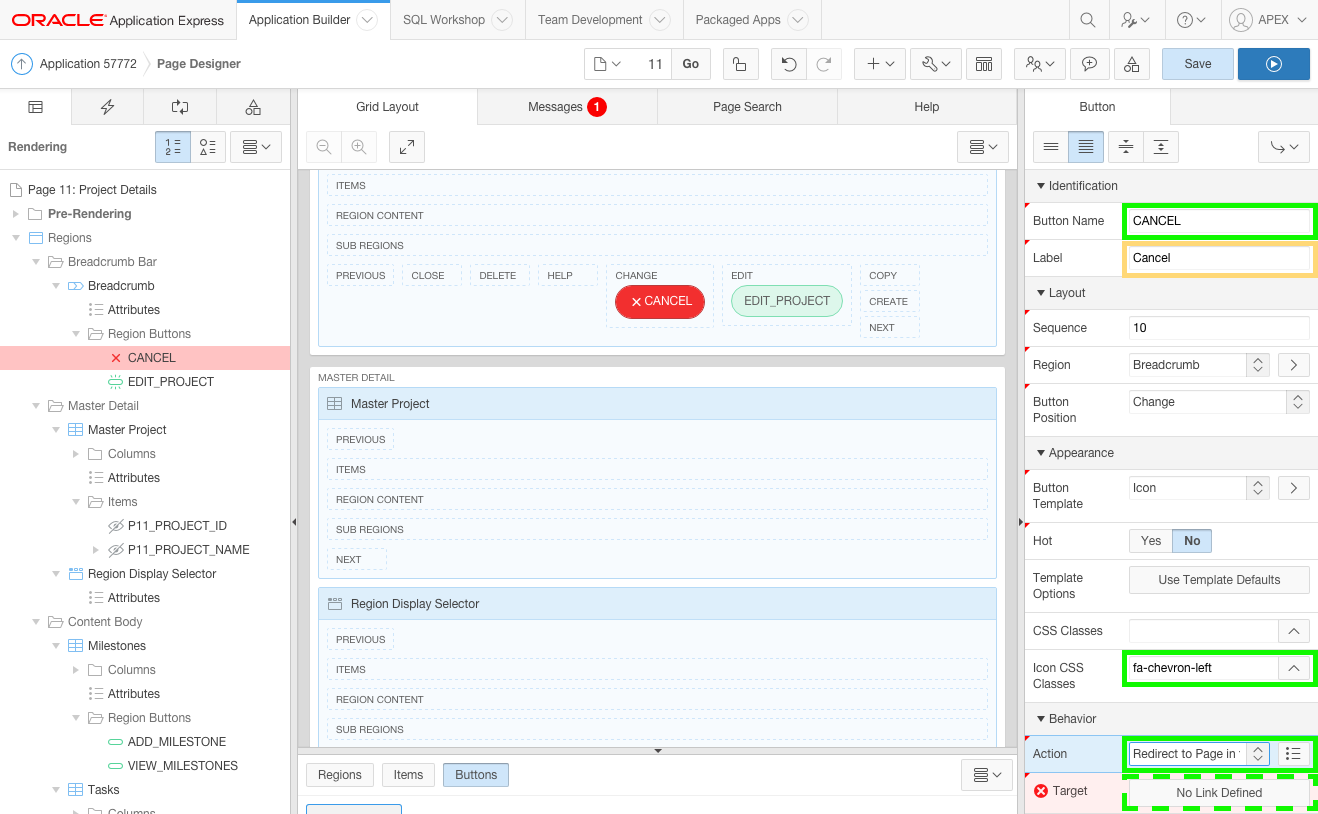
Task: Show Items in the gallery
Action: coord(408,775)
